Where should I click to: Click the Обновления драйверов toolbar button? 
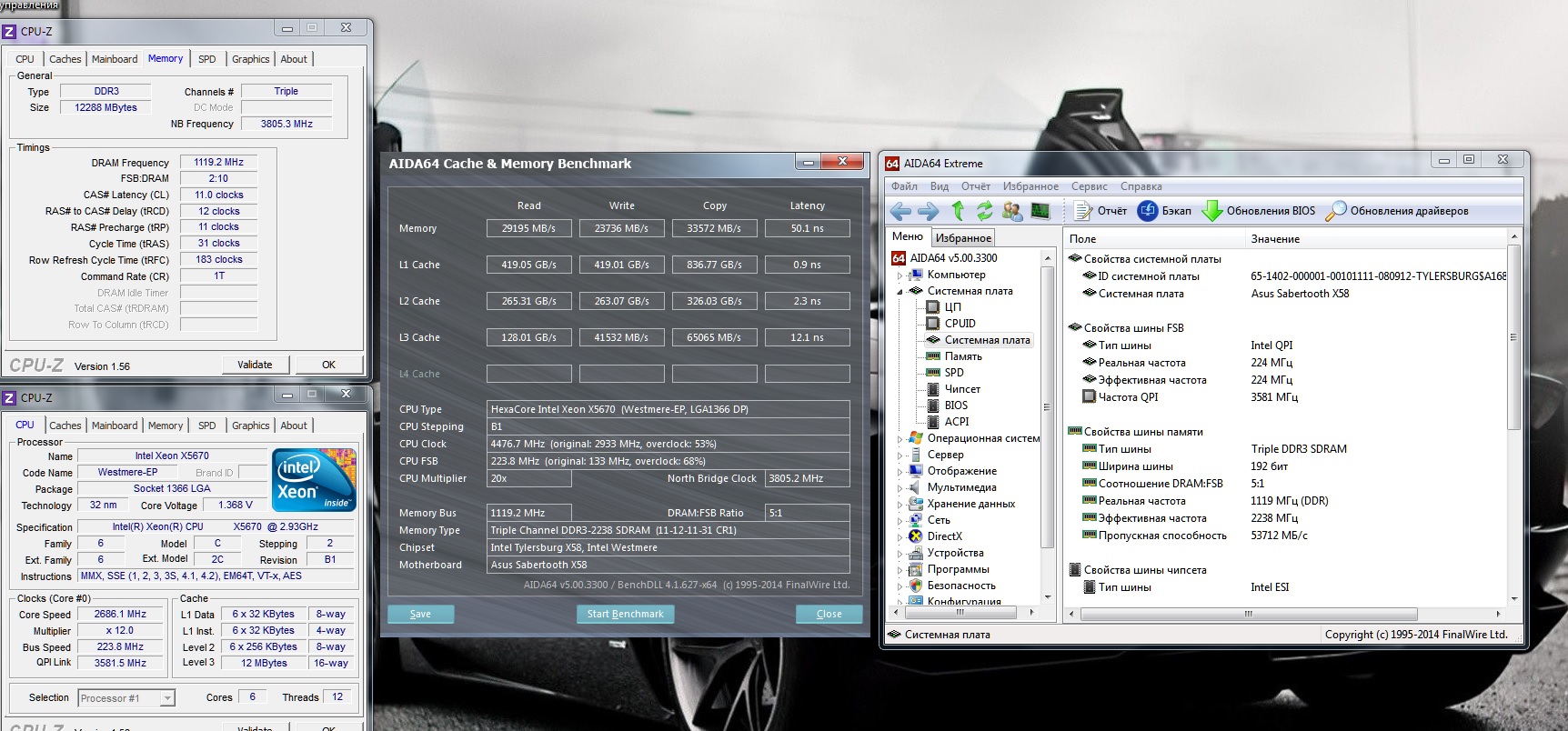pos(1397,211)
